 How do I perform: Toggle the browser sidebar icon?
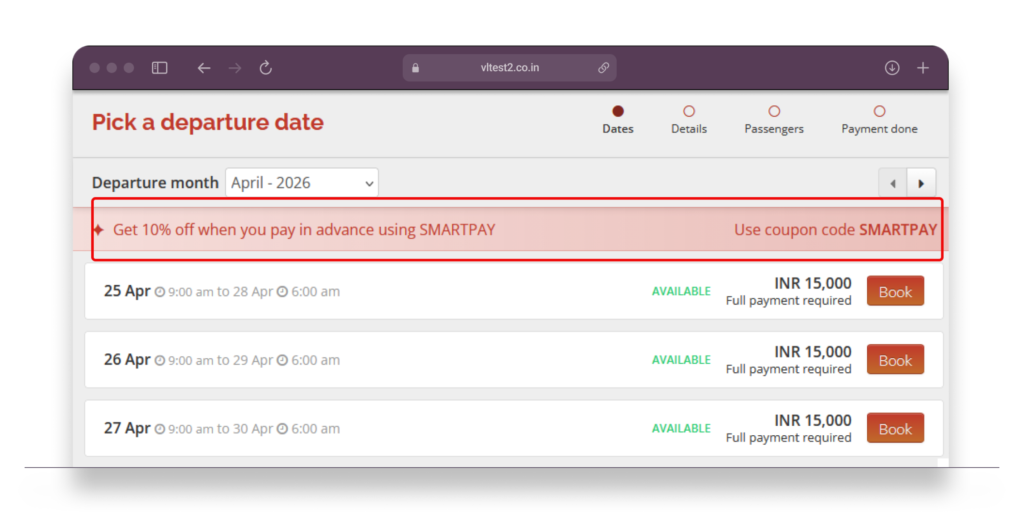click(159, 68)
